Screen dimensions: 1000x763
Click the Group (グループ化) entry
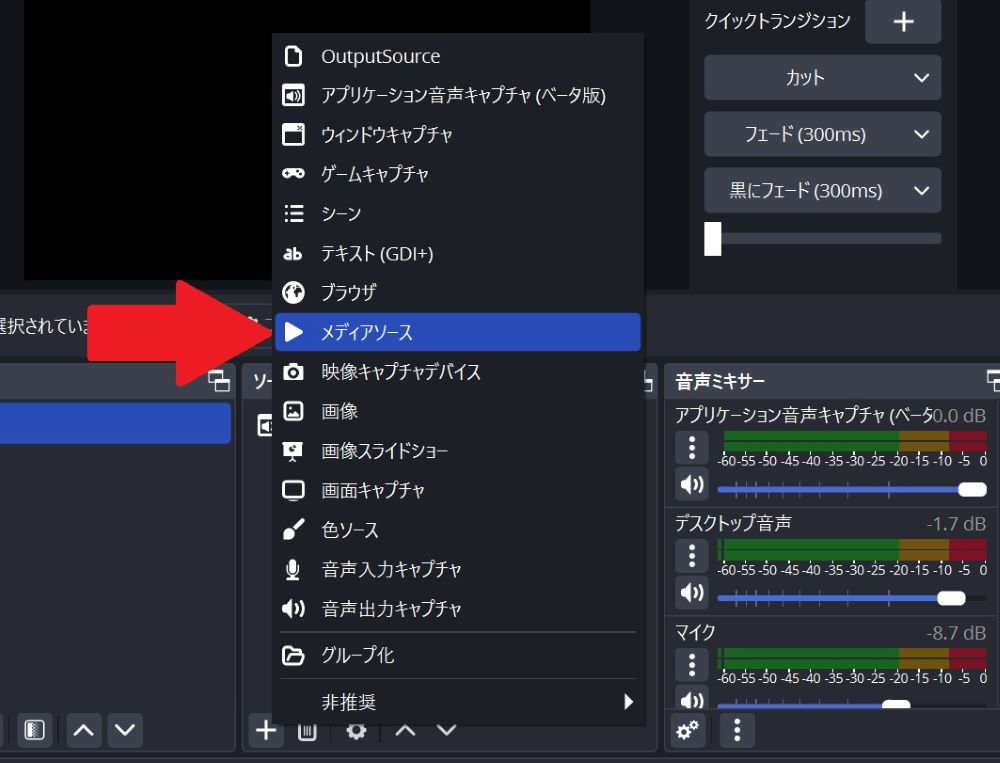[457, 655]
